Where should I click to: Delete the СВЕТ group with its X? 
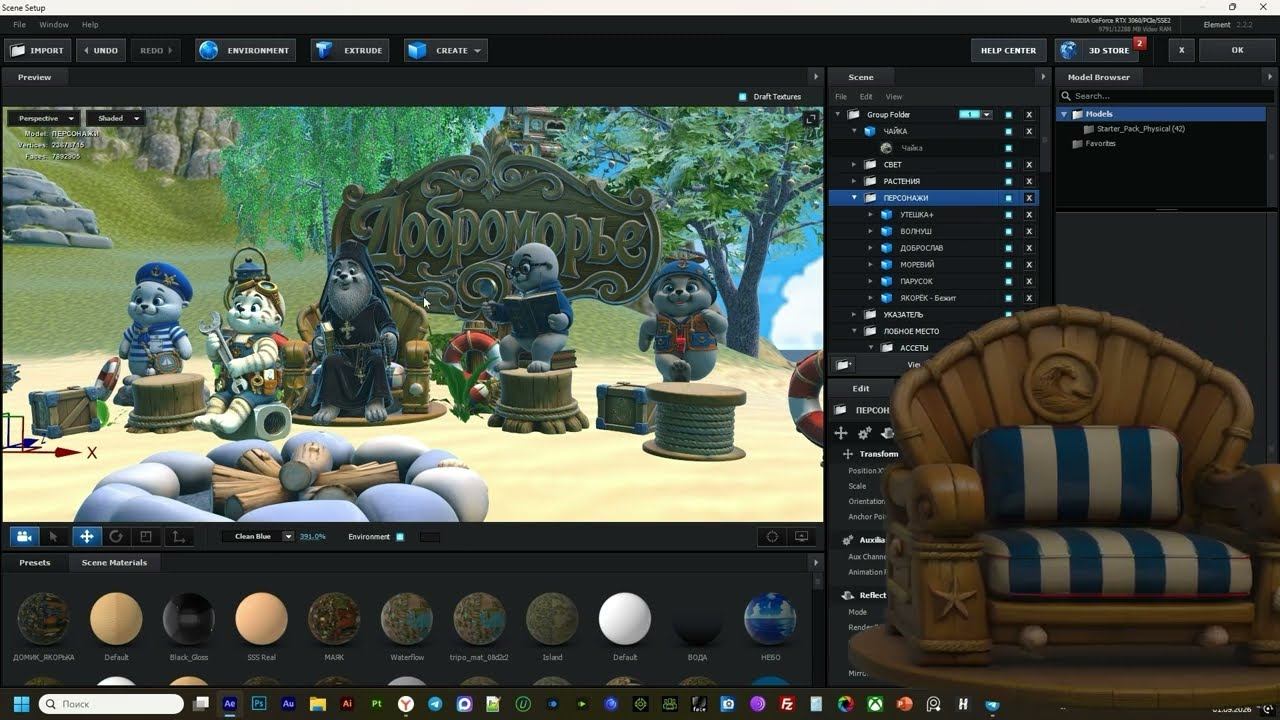pyautogui.click(x=1029, y=165)
